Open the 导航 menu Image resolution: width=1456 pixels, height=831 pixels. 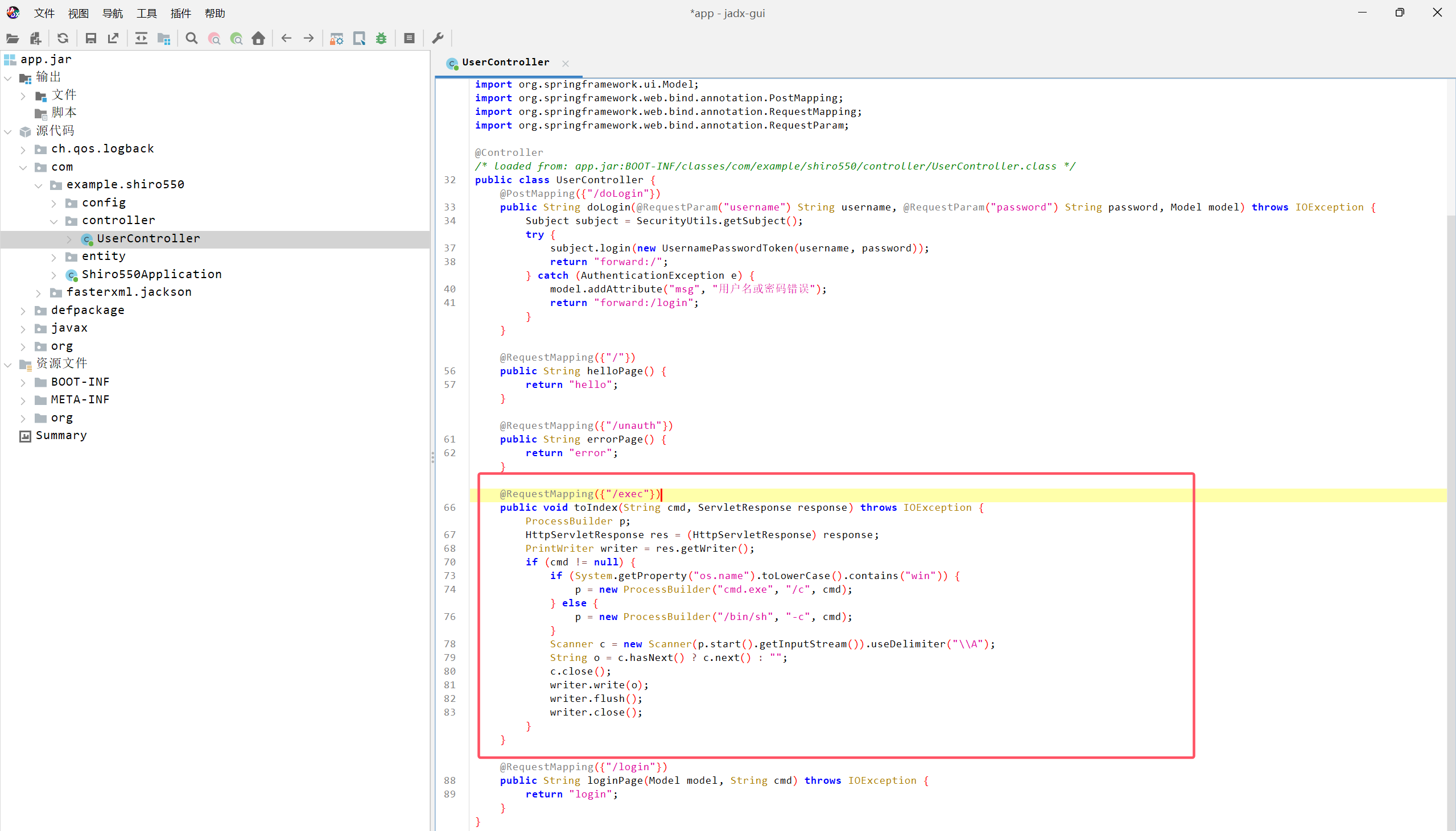tap(113, 13)
